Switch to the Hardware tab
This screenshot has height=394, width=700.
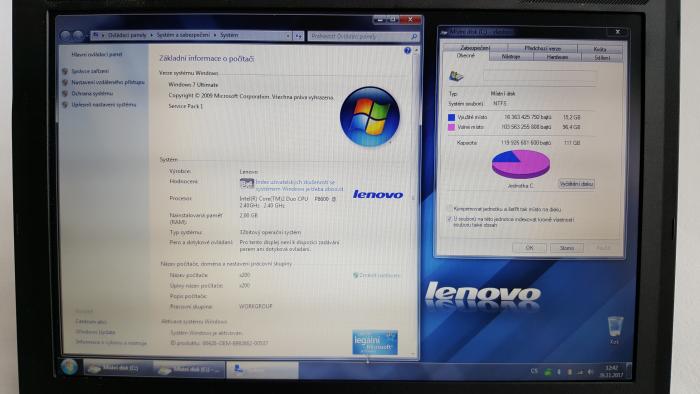point(557,57)
